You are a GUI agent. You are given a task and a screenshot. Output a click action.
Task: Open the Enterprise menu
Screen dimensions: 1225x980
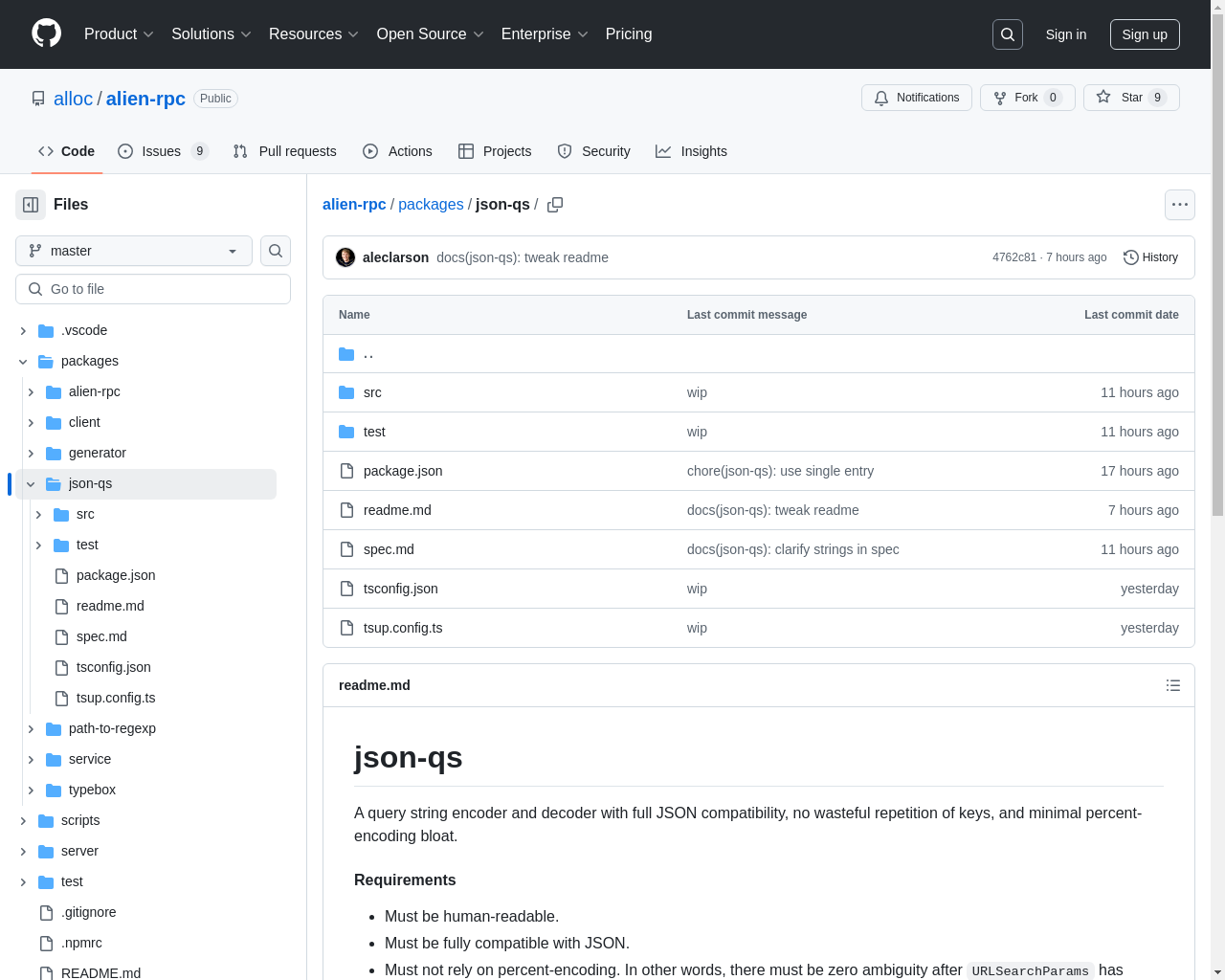(545, 33)
